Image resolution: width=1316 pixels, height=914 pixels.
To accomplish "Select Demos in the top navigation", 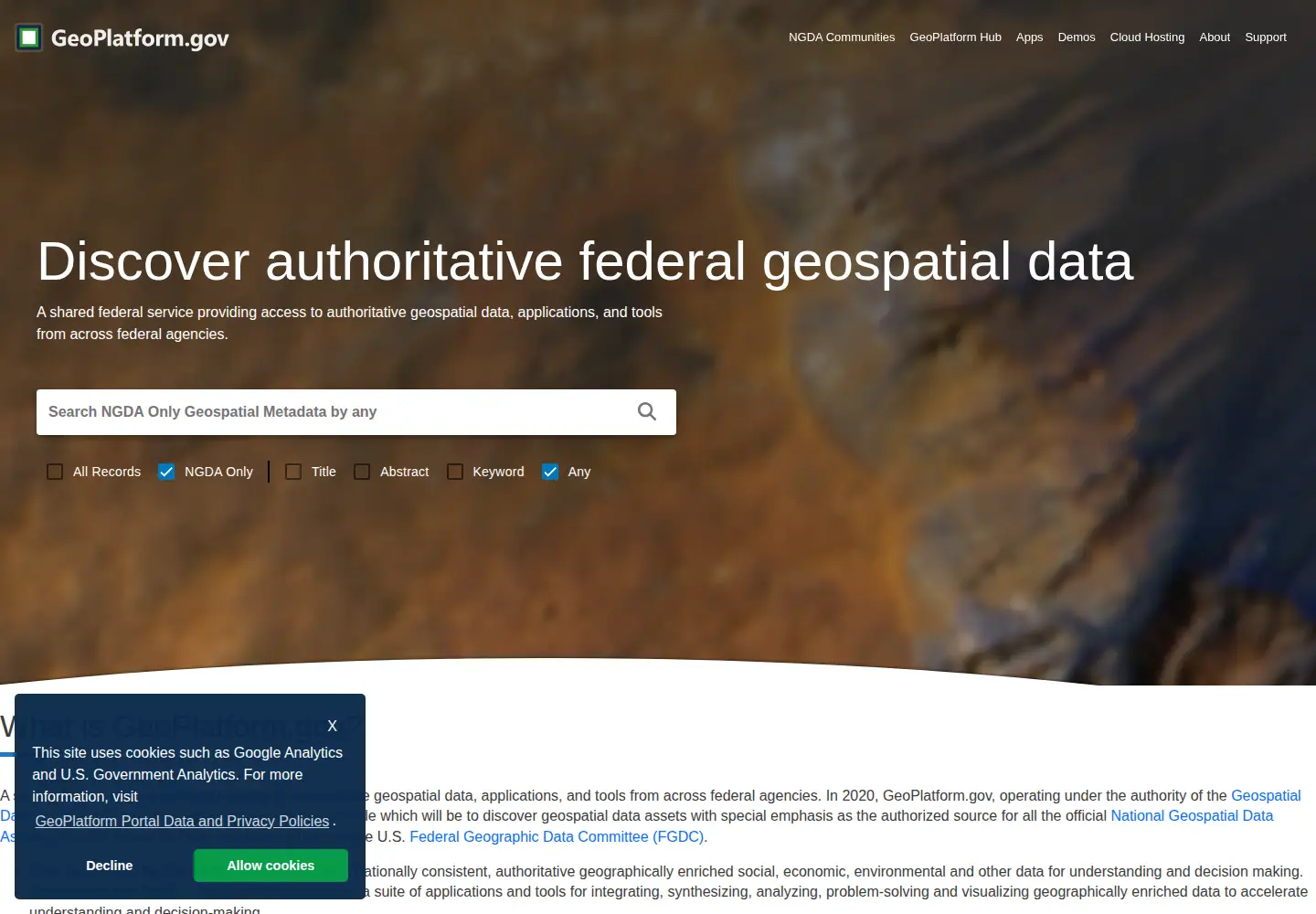I will 1077,37.
